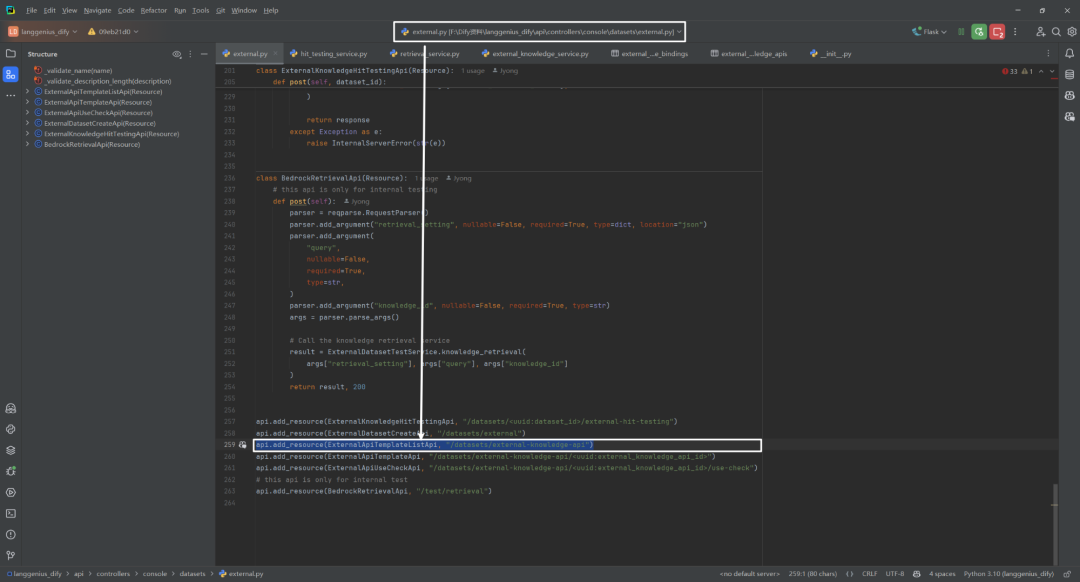Screen dimensions: 1080x582
Task: Open the Refactor menu
Action: (153, 10)
